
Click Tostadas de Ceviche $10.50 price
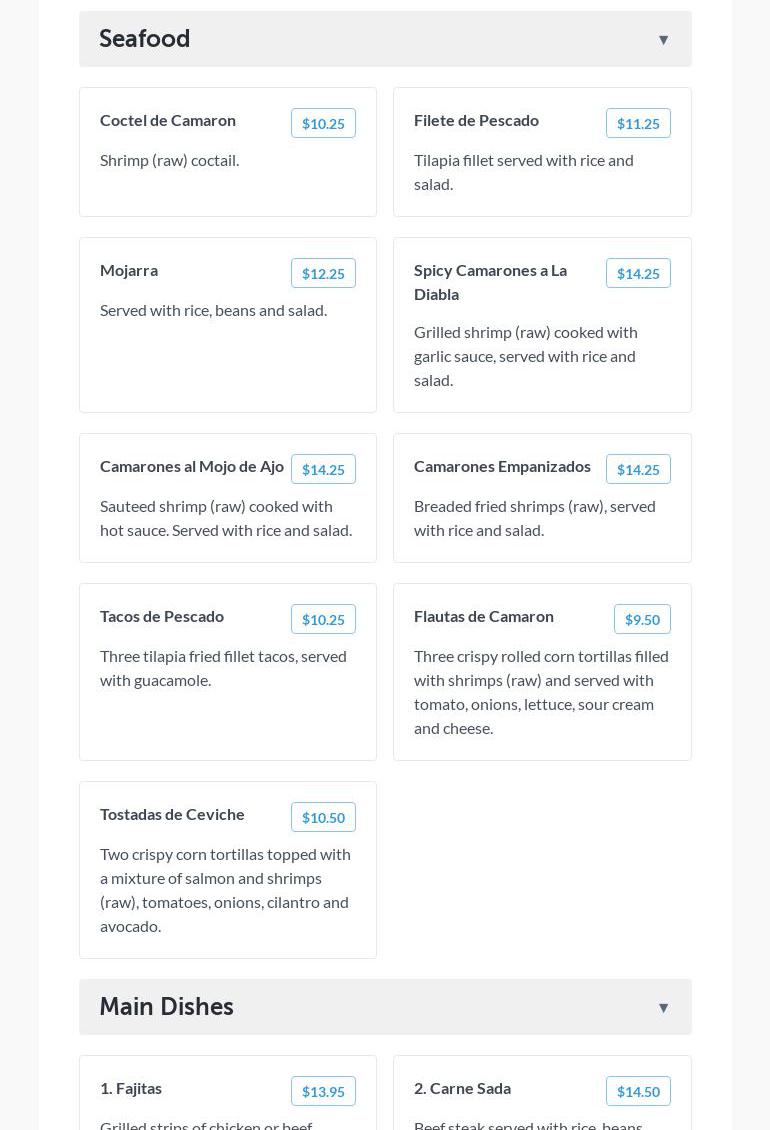pos(323,818)
